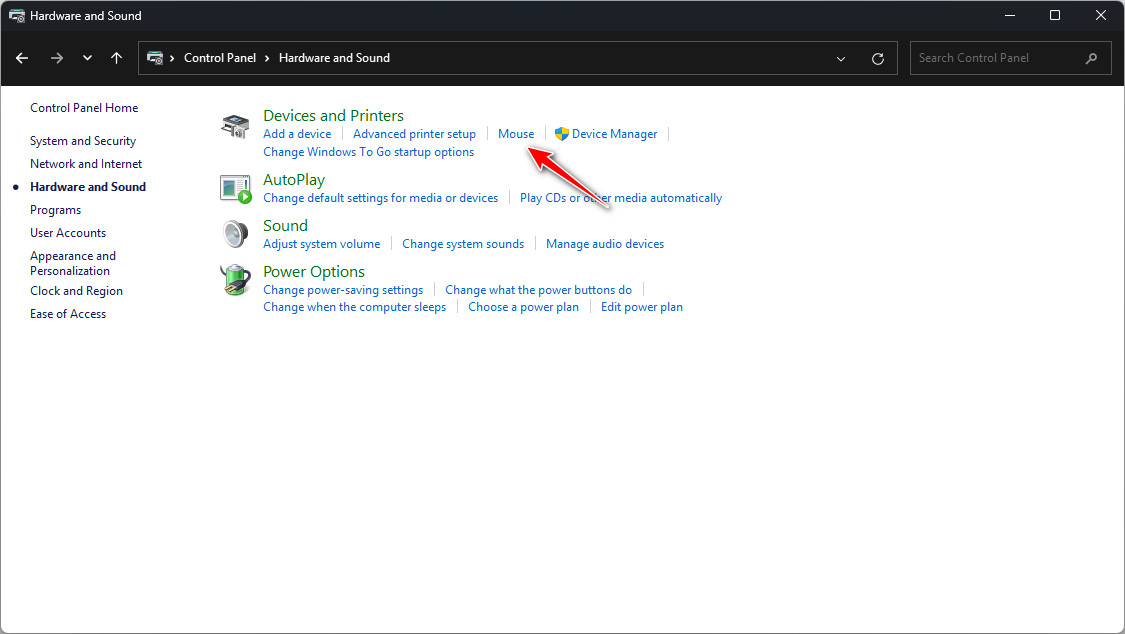Open the Mouse settings link

(516, 134)
